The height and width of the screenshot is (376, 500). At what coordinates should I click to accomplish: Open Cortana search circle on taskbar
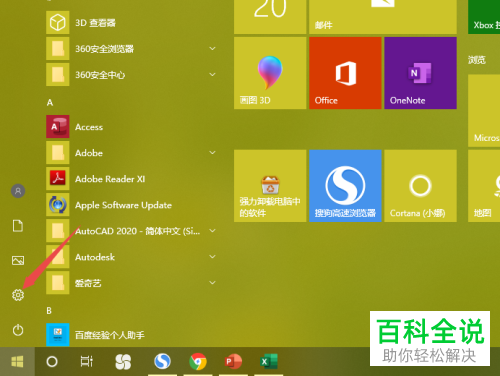tap(52, 361)
